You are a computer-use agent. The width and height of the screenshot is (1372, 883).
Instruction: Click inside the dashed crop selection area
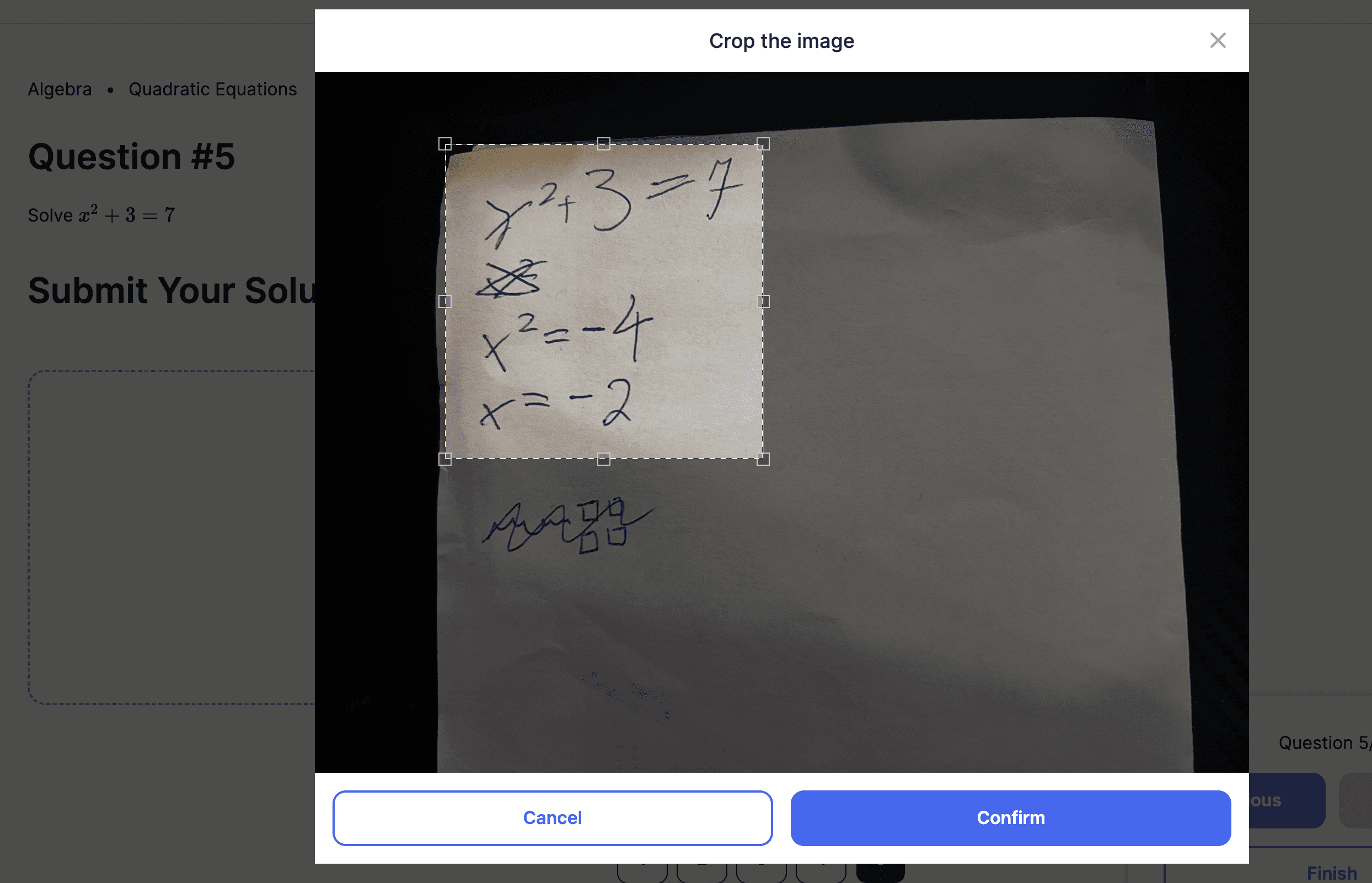click(604, 301)
